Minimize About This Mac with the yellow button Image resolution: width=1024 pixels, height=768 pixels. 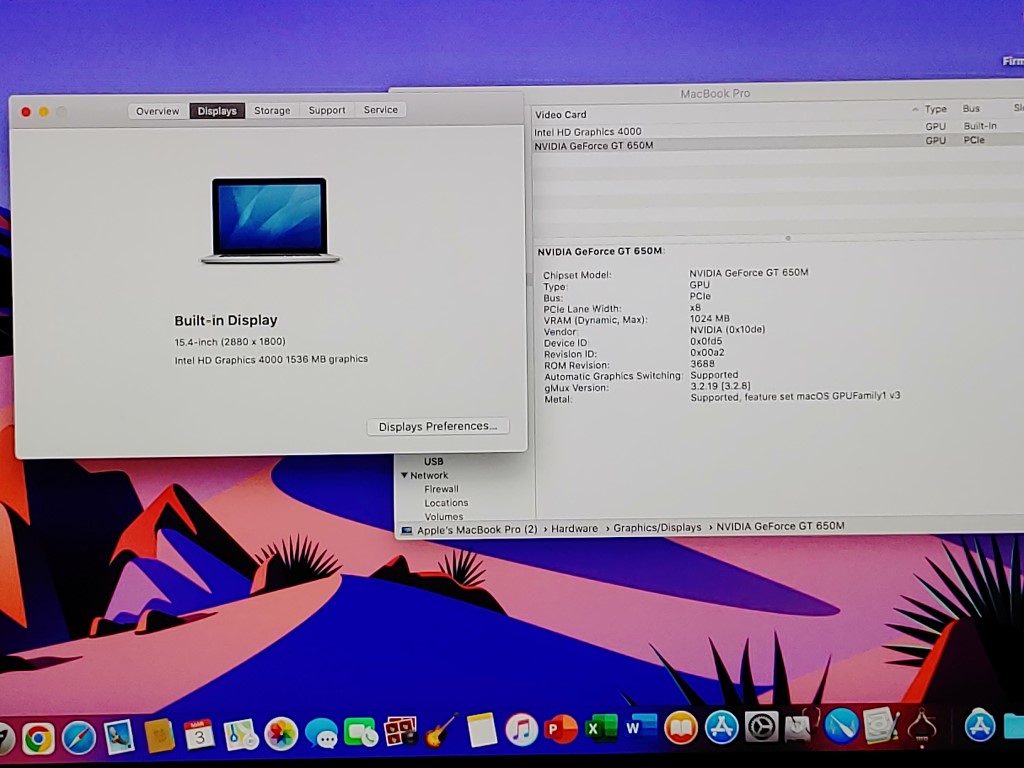pyautogui.click(x=44, y=112)
